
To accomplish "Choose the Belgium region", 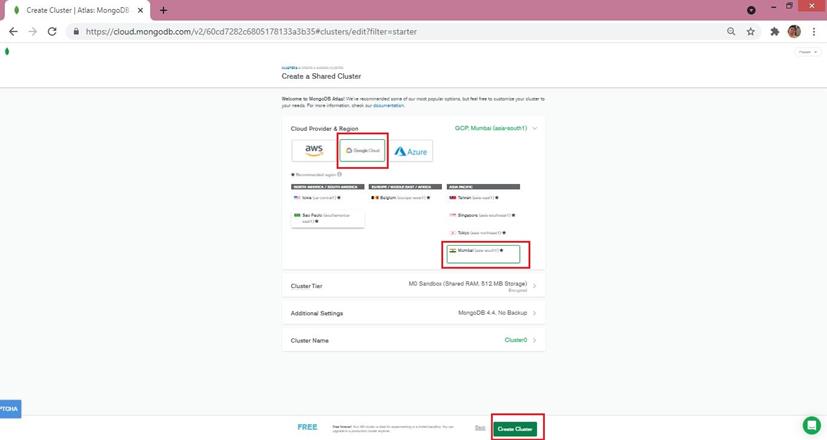I will (x=405, y=198).
